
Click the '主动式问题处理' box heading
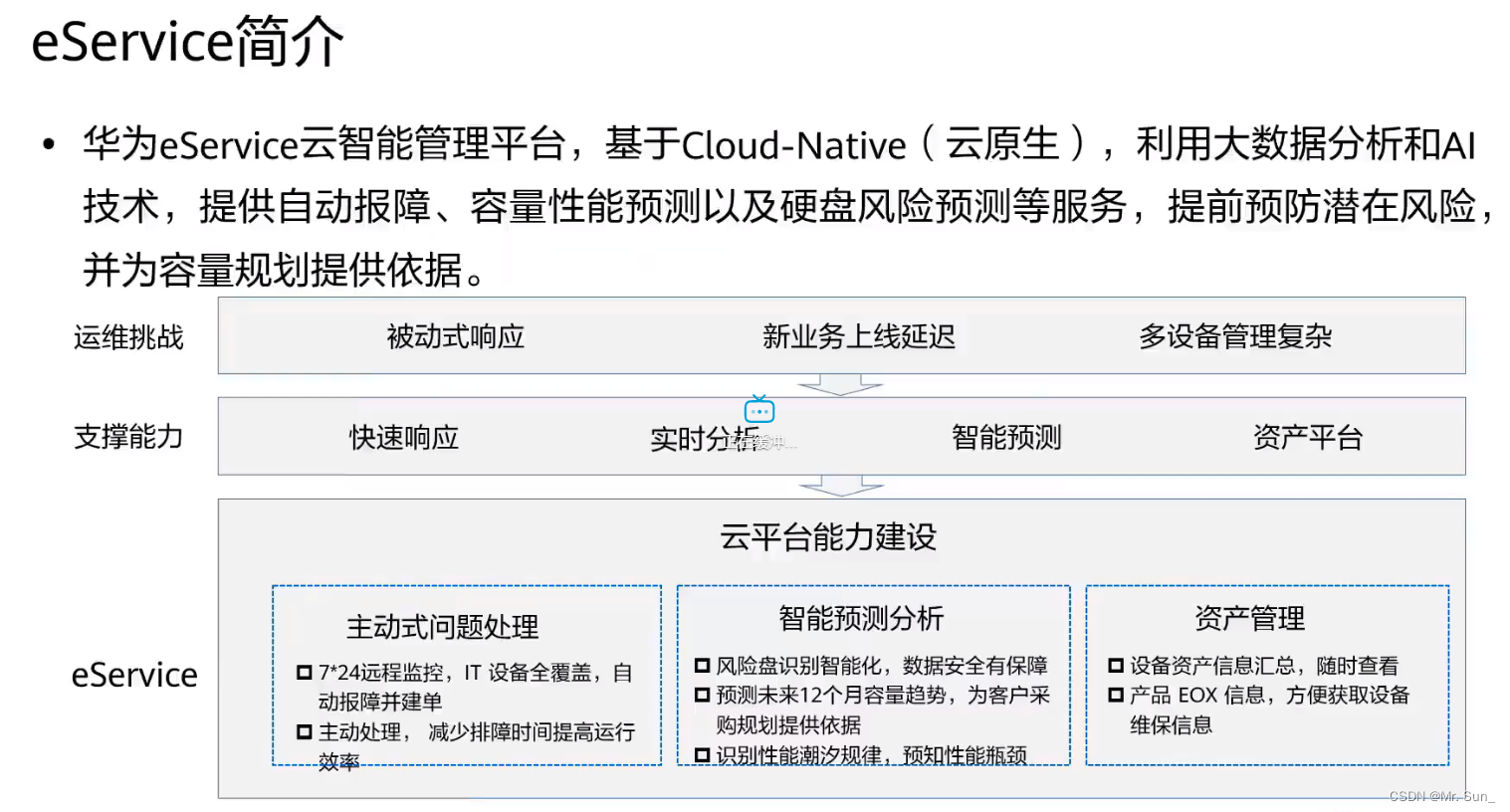443,627
